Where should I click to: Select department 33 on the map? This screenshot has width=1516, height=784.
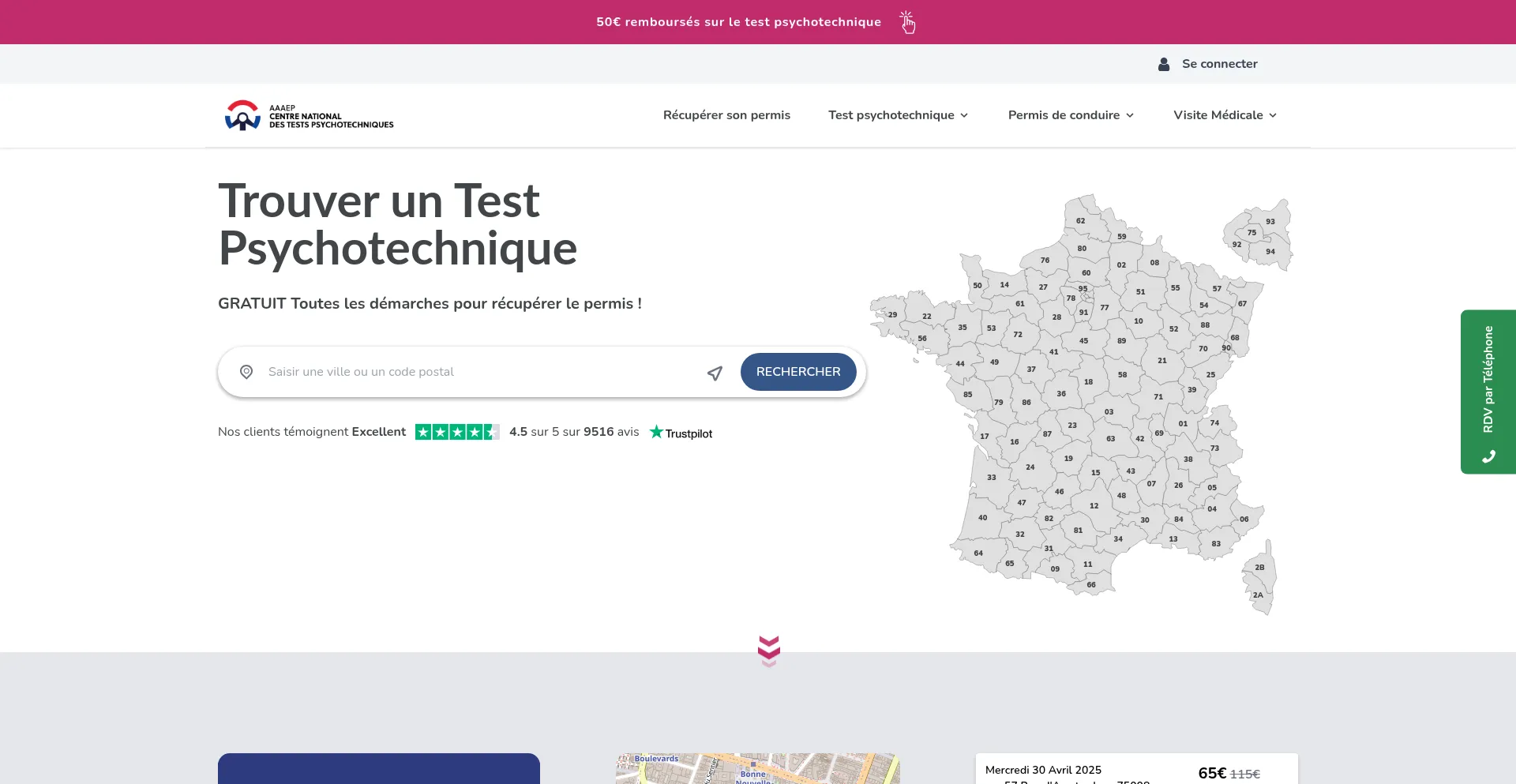pyautogui.click(x=991, y=478)
